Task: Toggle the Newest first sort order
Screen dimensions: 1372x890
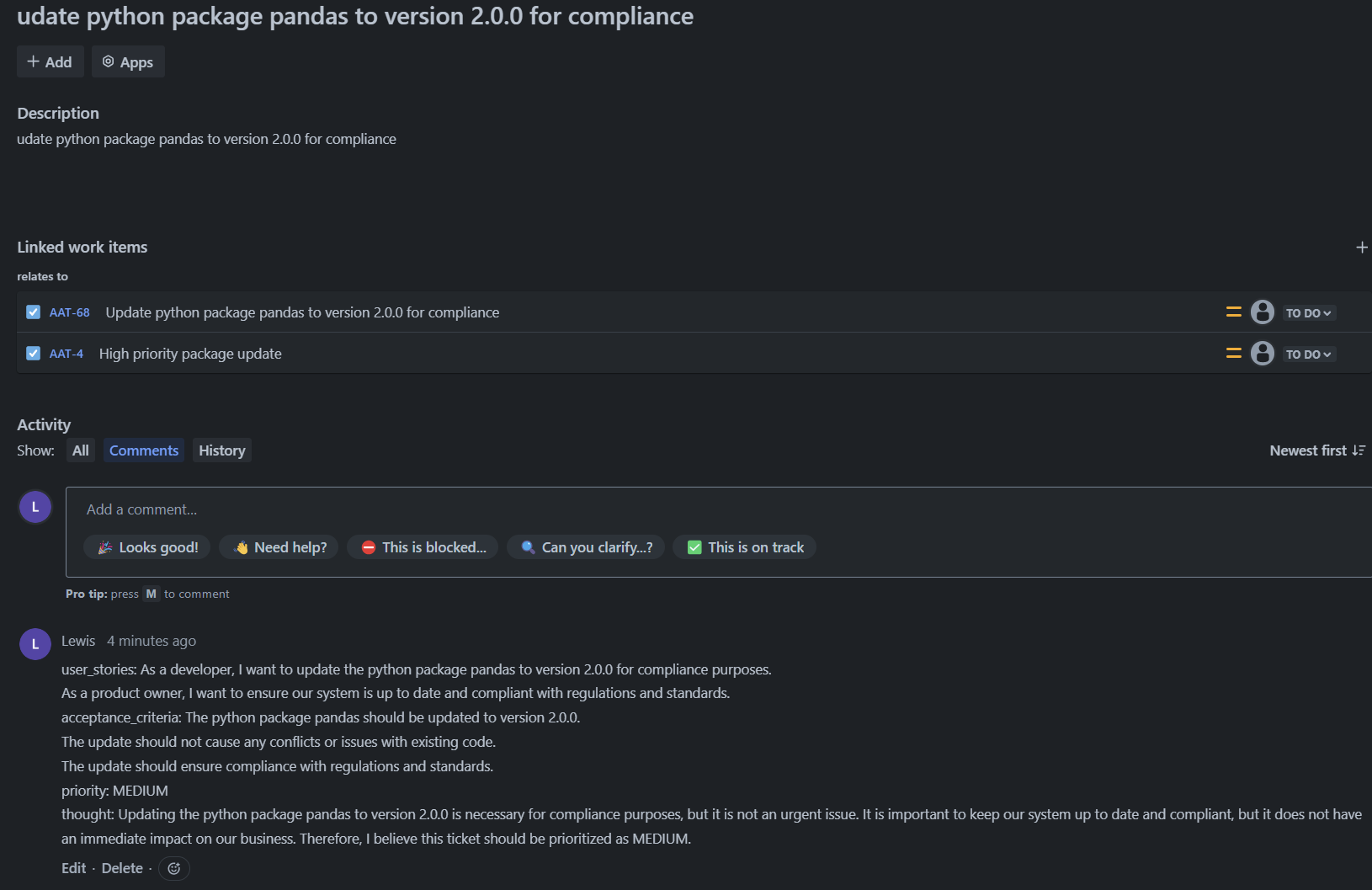Action: click(1316, 451)
